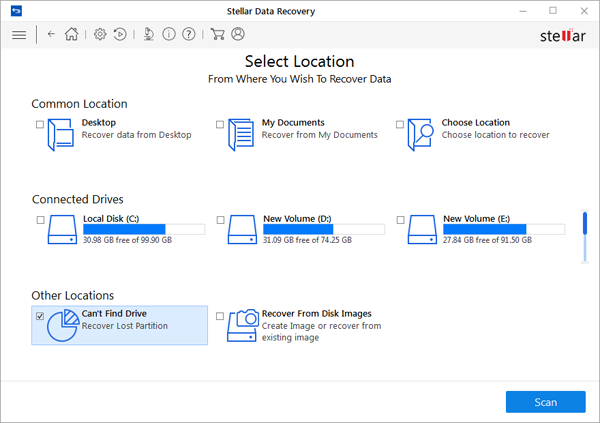Check the Choose Location checkbox
The width and height of the screenshot is (600, 423).
[400, 124]
